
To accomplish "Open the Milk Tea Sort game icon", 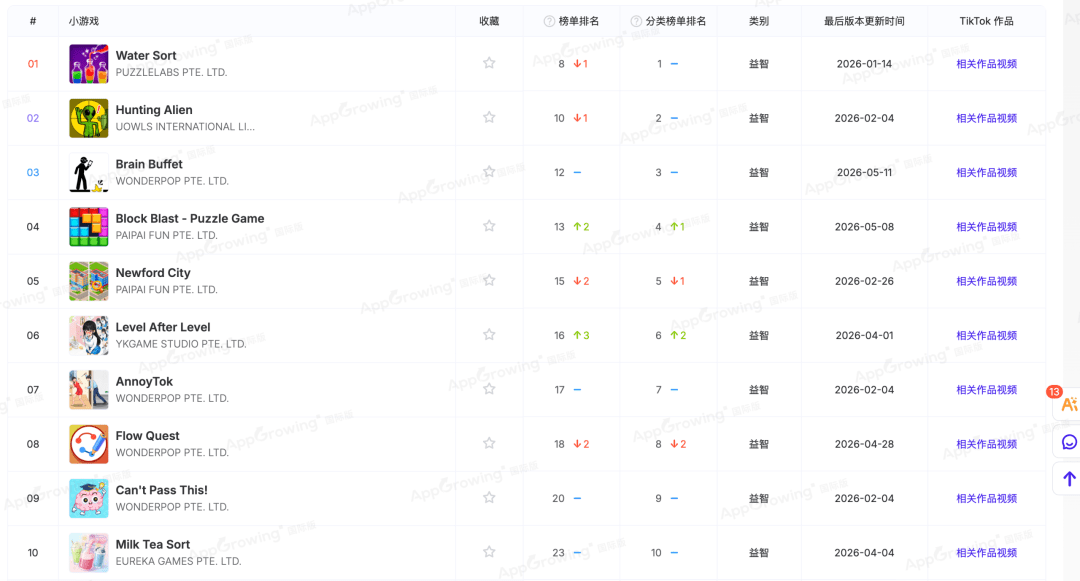I will (89, 553).
